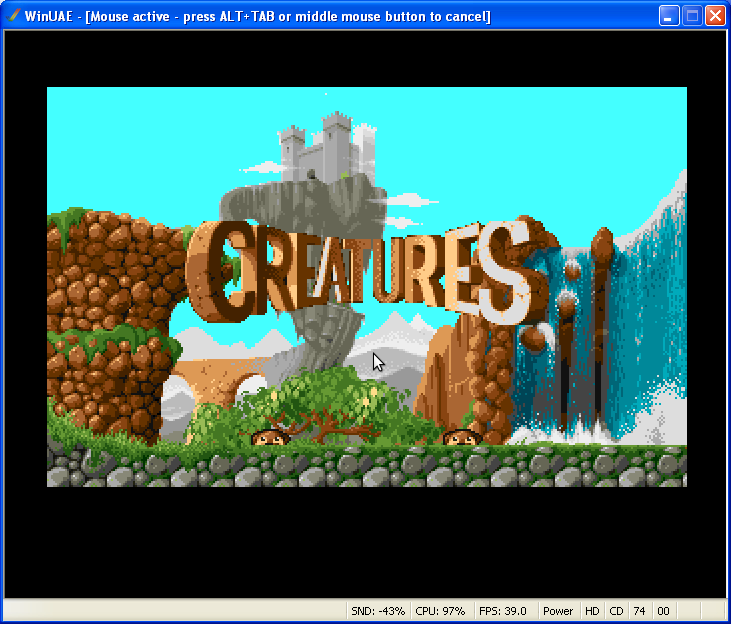Minimize the WinUAE window
Screen dimensions: 731x624
click(669, 16)
